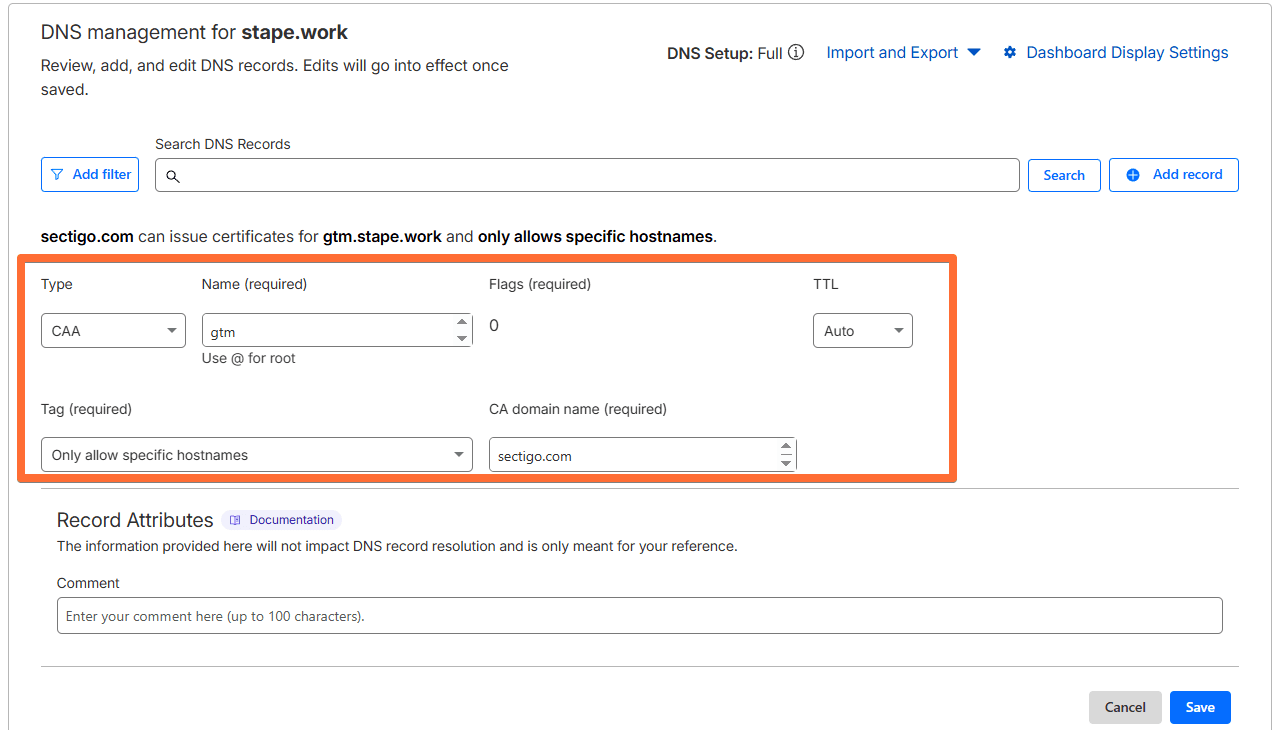This screenshot has height=730, width=1278.
Task: Click the Documentation icon in Record Attributes
Action: (235, 519)
